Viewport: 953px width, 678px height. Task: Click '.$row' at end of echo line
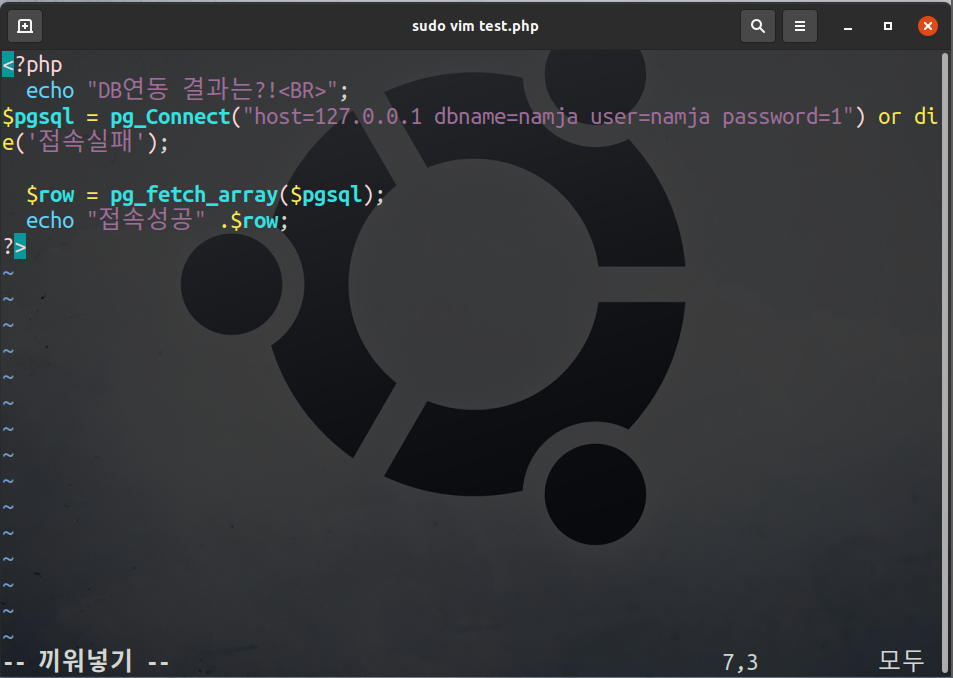click(x=249, y=221)
